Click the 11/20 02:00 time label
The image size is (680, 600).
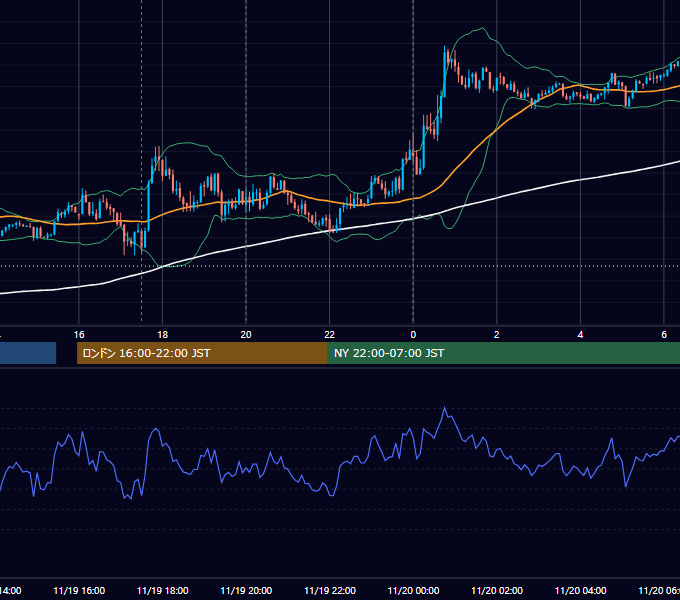497,590
